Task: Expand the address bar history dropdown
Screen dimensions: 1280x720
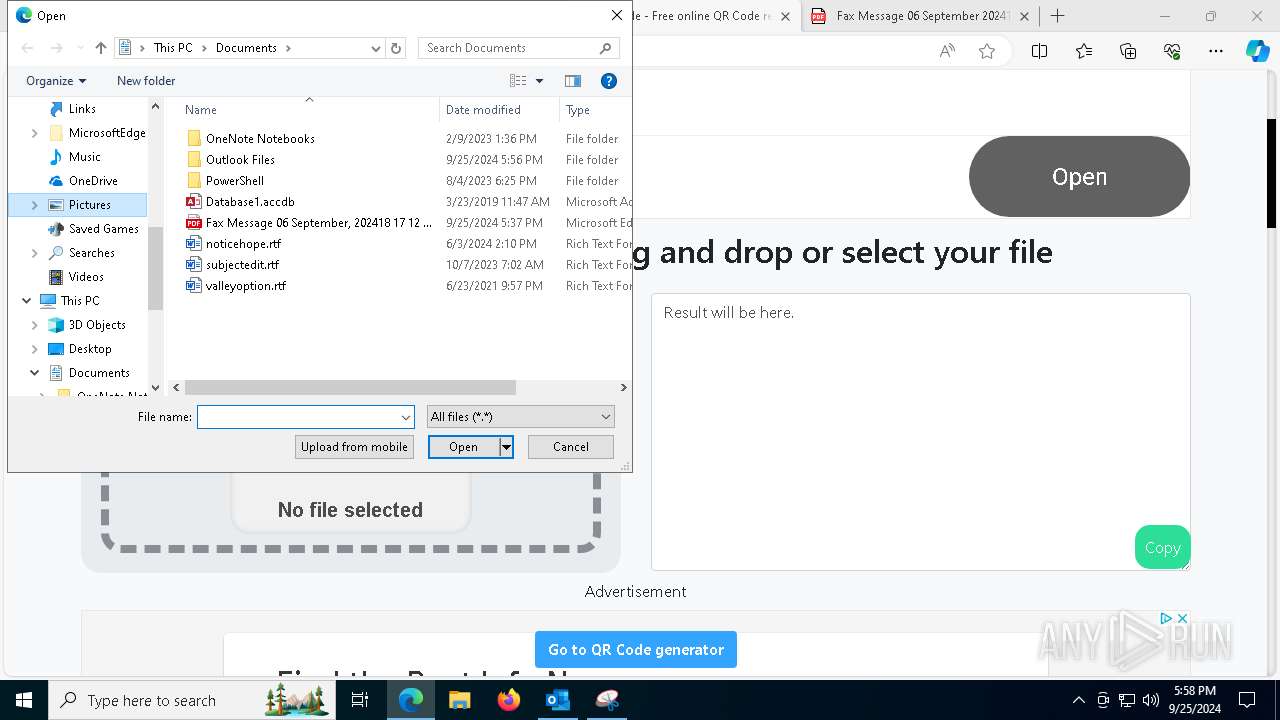Action: click(x=376, y=48)
